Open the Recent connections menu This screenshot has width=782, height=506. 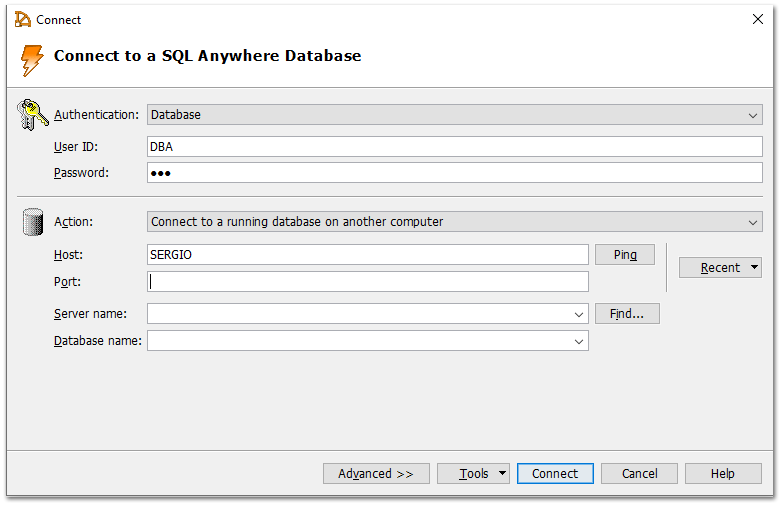pyautogui.click(x=720, y=268)
